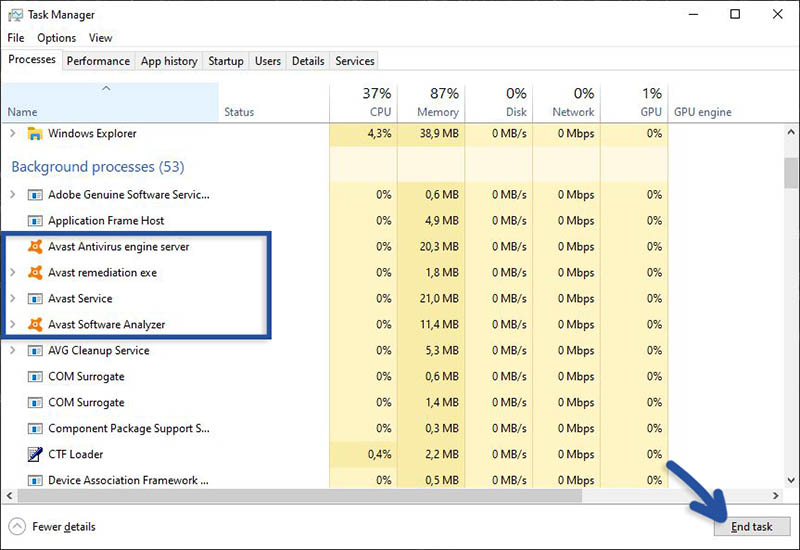Click the Avast Service process icon

pos(35,298)
